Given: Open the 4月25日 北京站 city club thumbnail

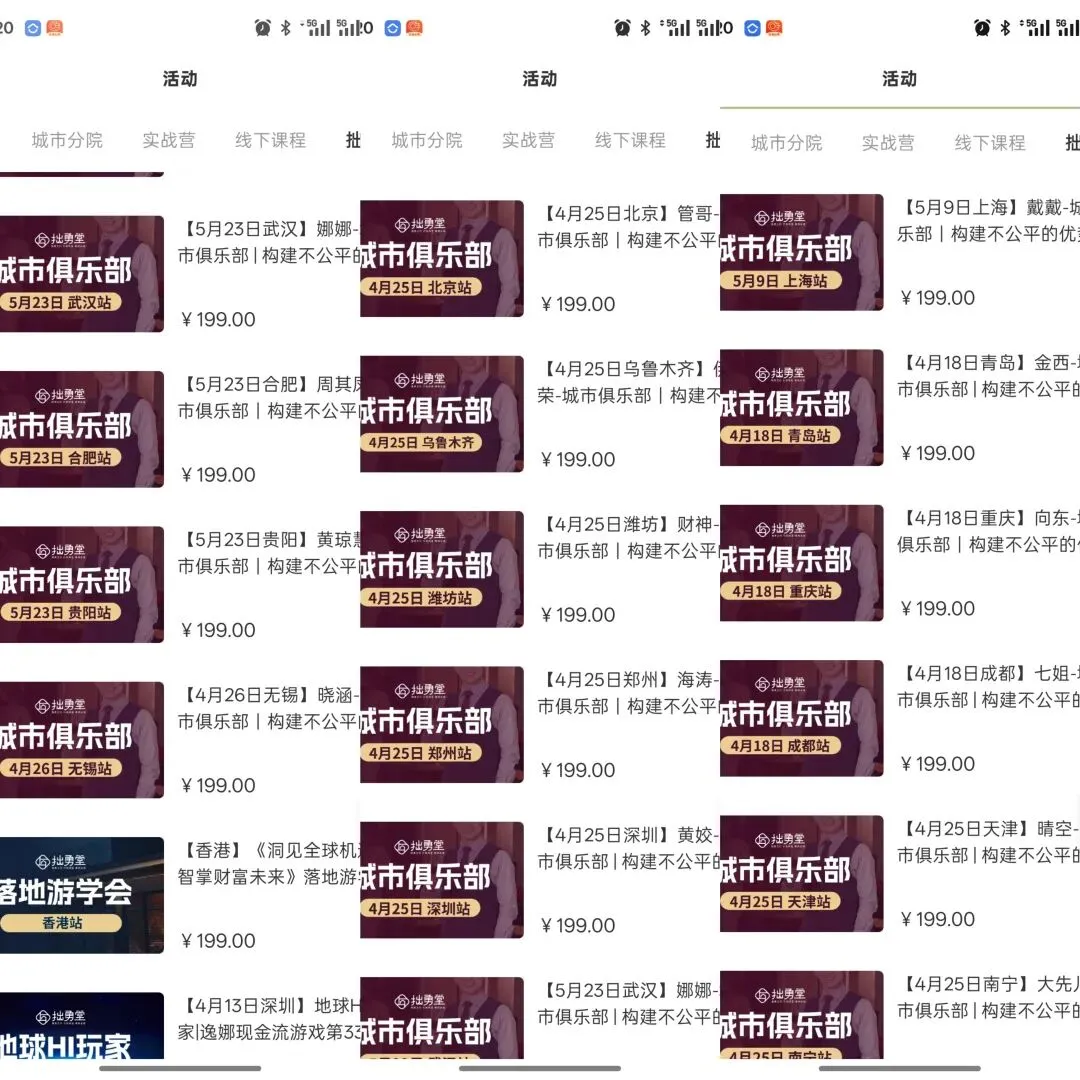Looking at the screenshot, I should click(x=442, y=258).
